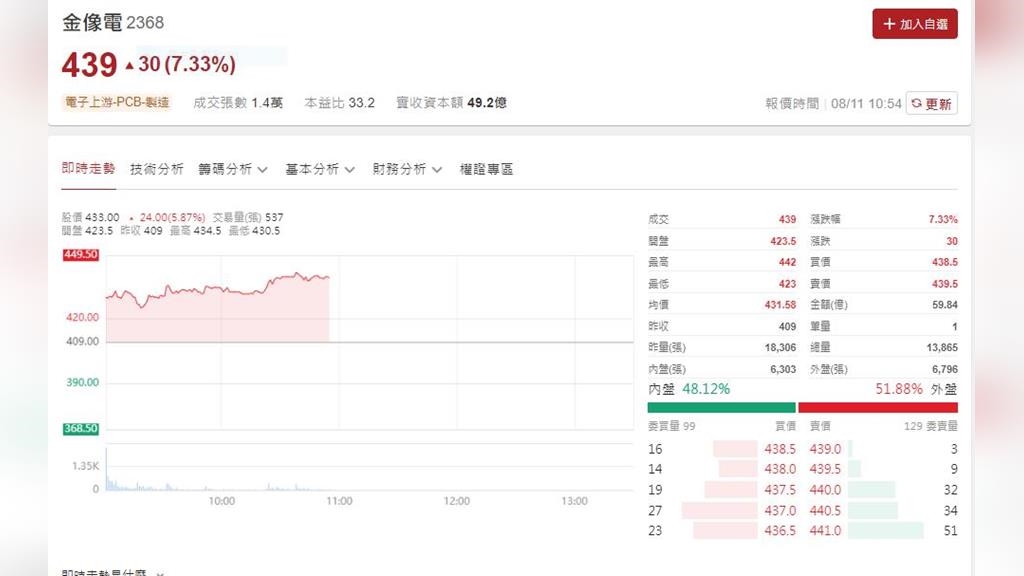Click the red up-triangle beside price change
Image resolution: width=1024 pixels, height=576 pixels.
click(x=129, y=66)
